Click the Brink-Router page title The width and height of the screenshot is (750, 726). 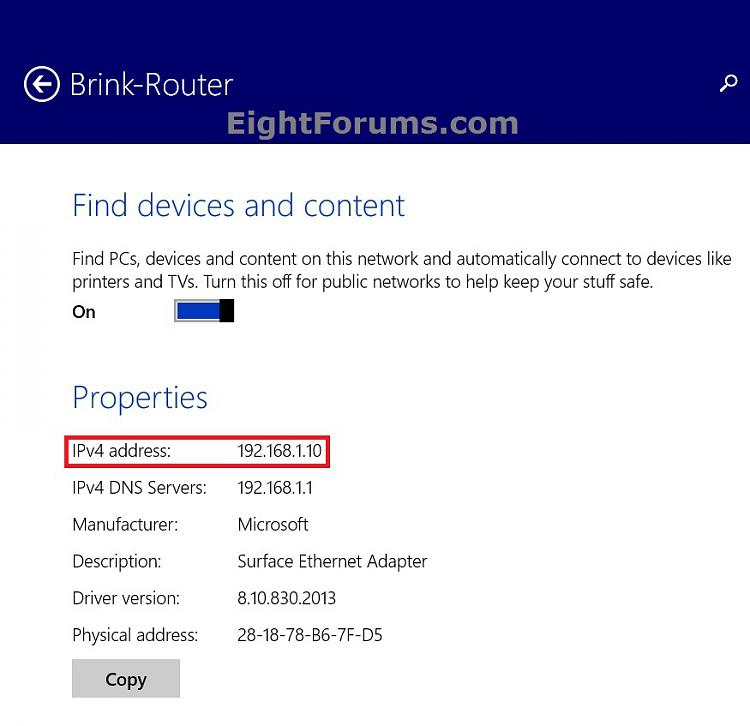[152, 85]
